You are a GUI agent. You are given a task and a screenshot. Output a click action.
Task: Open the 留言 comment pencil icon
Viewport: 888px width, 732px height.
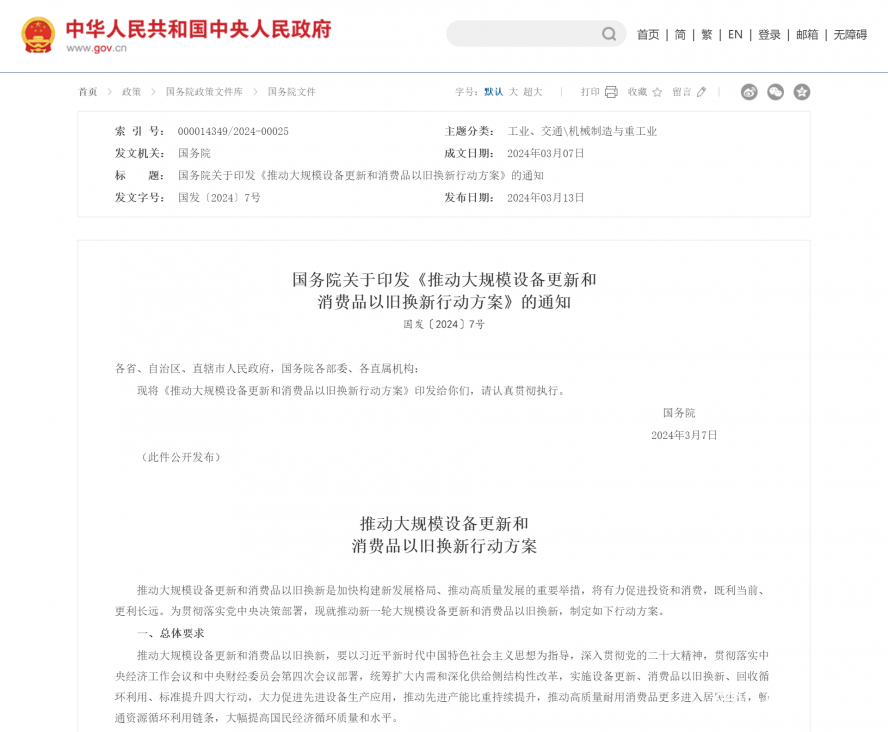point(700,91)
